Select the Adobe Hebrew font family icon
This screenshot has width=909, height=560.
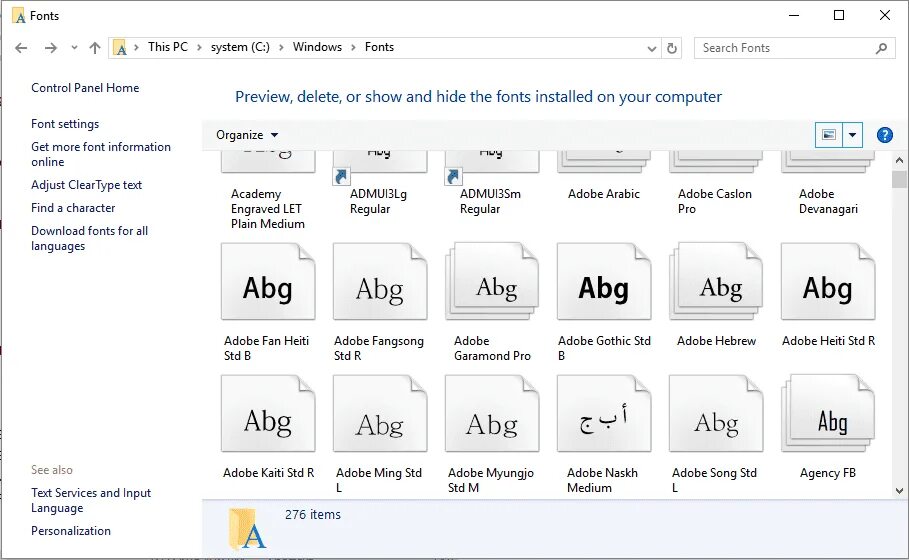click(x=715, y=282)
